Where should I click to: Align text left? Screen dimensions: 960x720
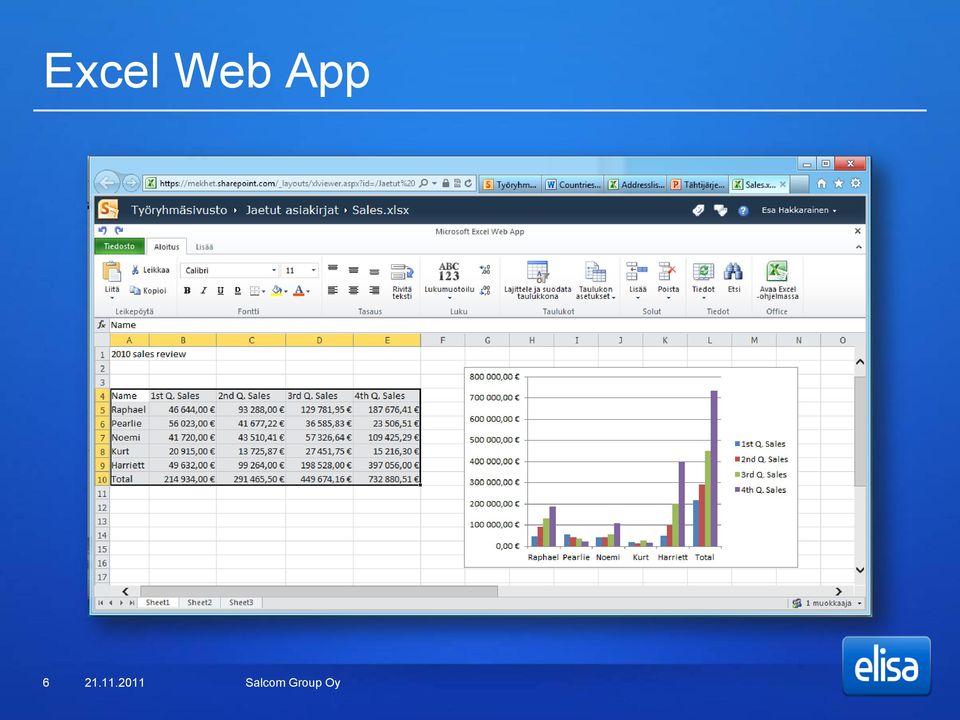click(333, 290)
